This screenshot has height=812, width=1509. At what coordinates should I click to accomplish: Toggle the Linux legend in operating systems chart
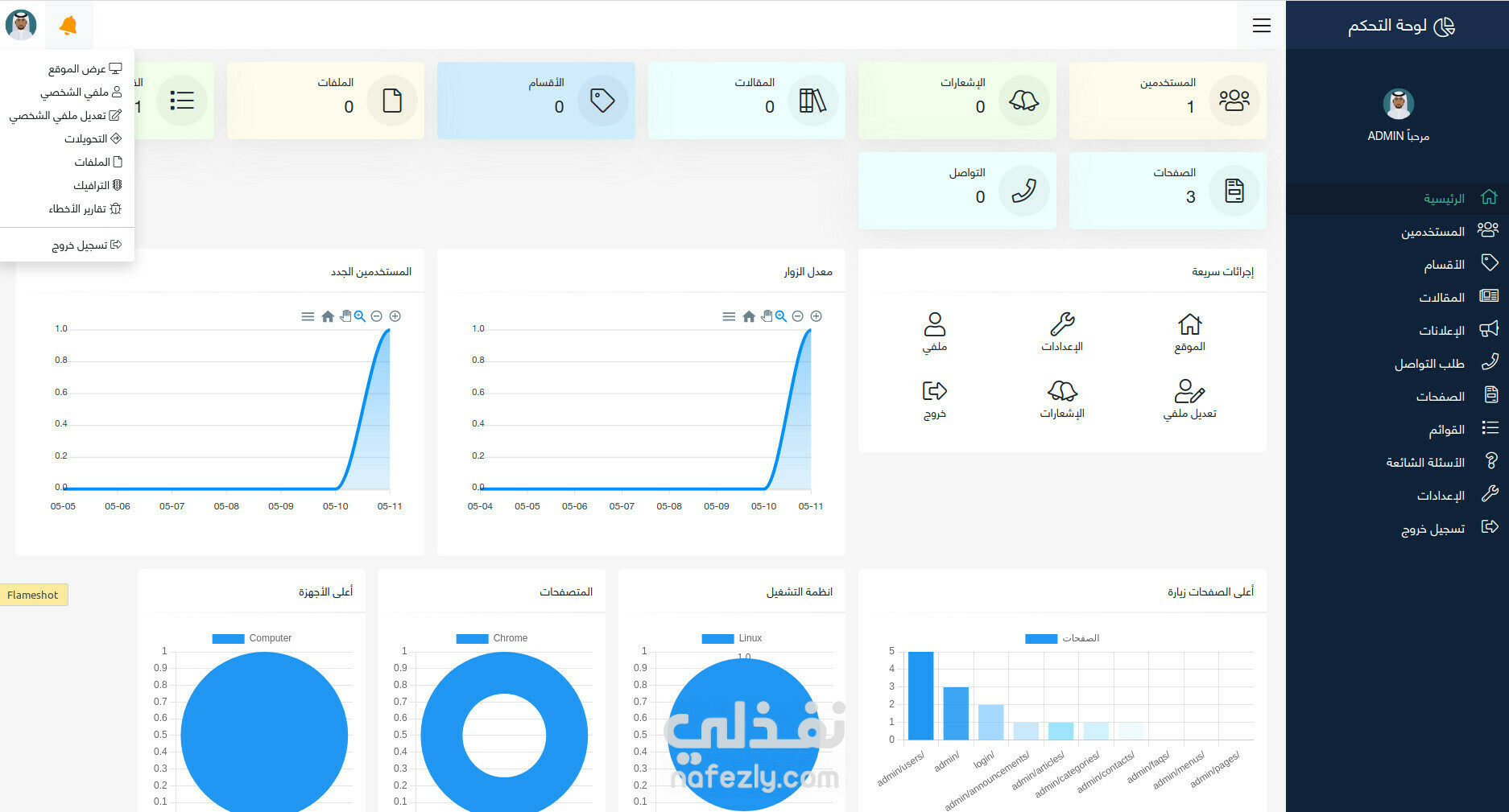pos(731,638)
